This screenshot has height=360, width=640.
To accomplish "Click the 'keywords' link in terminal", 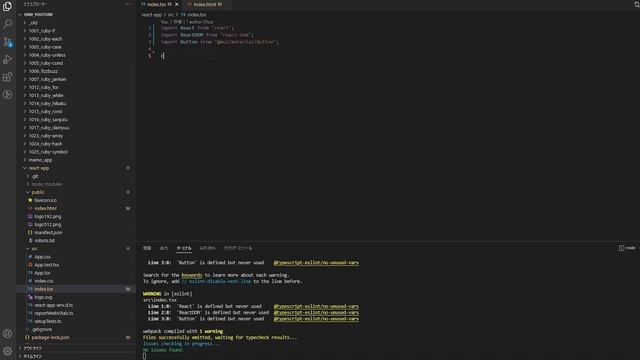I will point(192,275).
